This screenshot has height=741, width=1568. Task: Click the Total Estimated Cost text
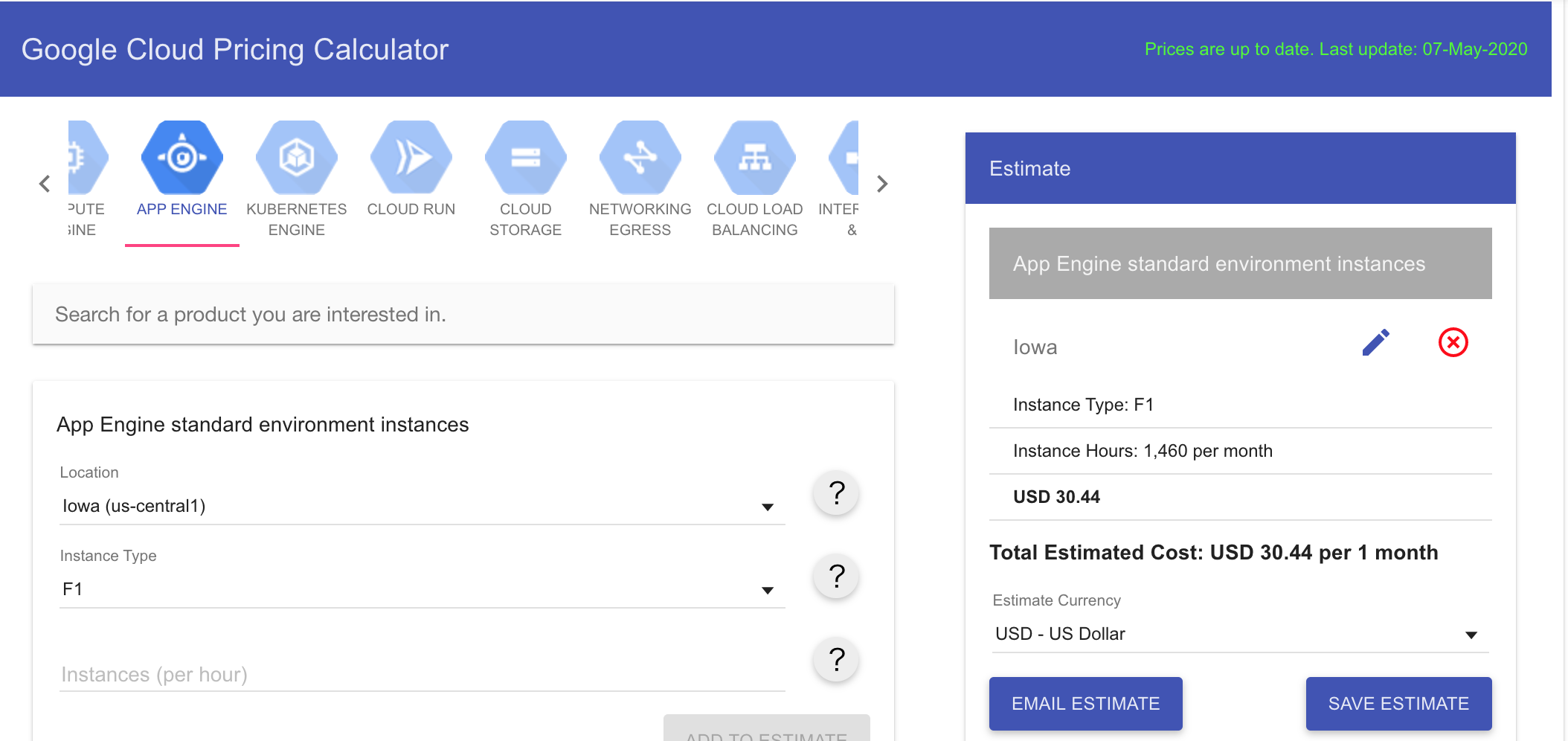point(1214,553)
